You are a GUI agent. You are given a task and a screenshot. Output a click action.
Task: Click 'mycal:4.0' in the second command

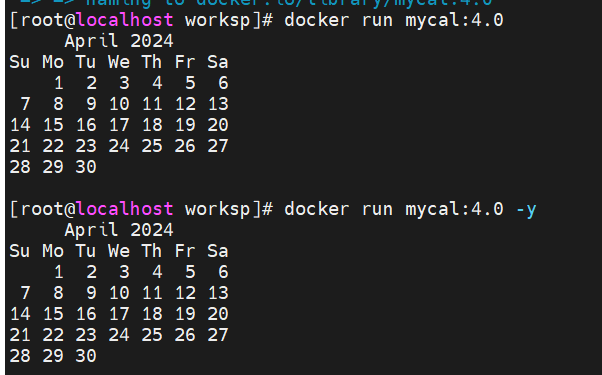point(454,209)
